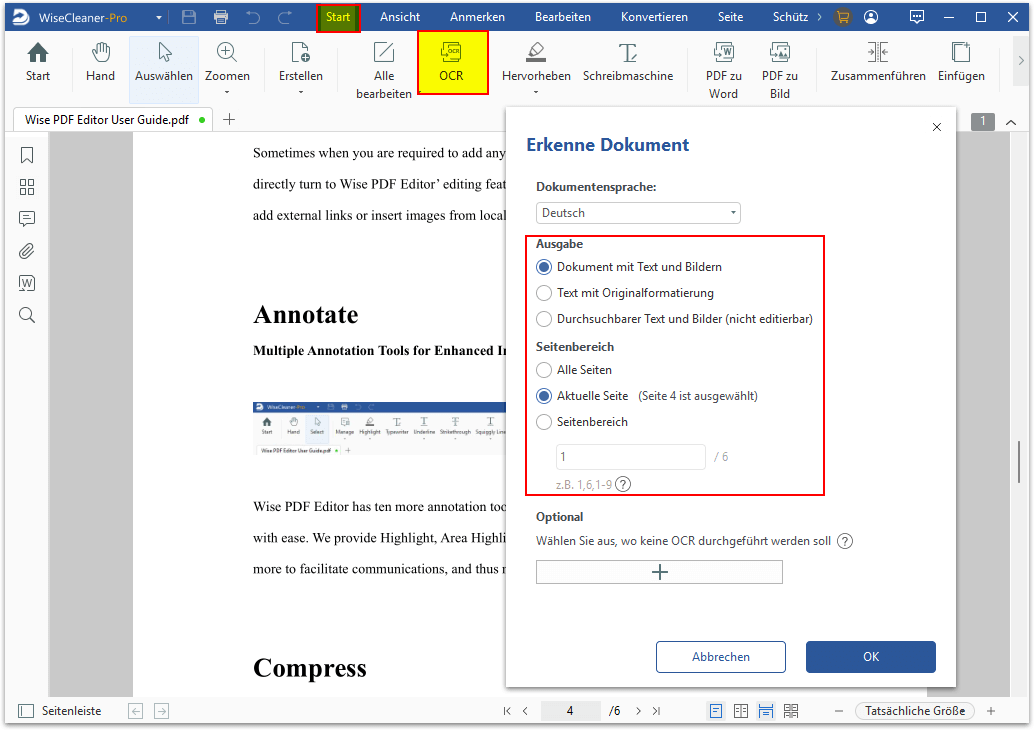Click the Print icon in title bar
This screenshot has height=730, width=1034.
click(221, 17)
